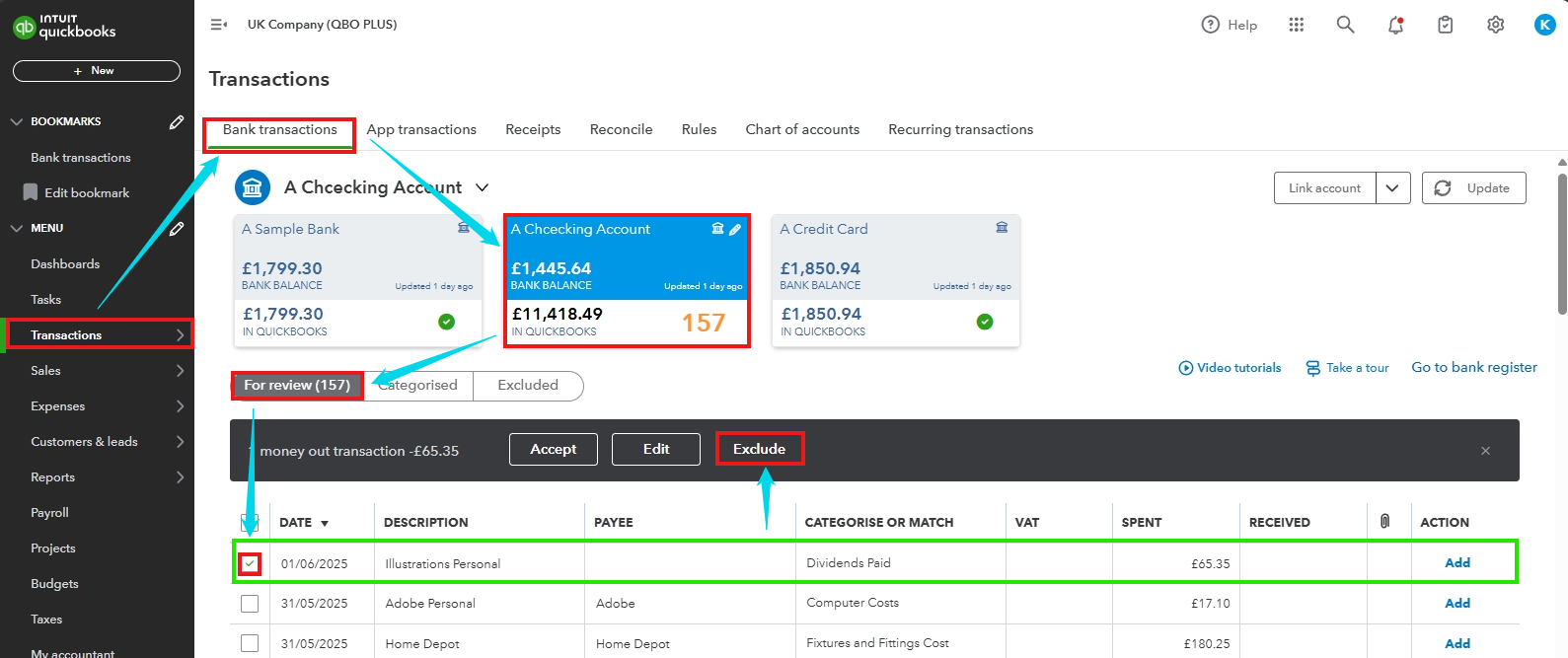Open the Chart of accounts tab
1568x658 pixels.
click(801, 129)
